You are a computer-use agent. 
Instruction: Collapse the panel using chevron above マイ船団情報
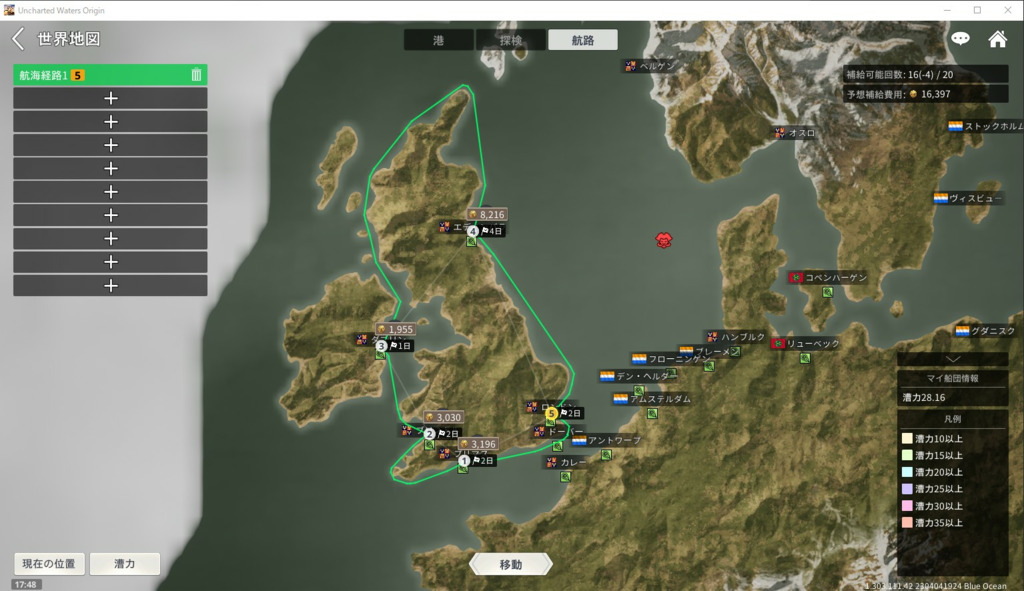point(953,359)
